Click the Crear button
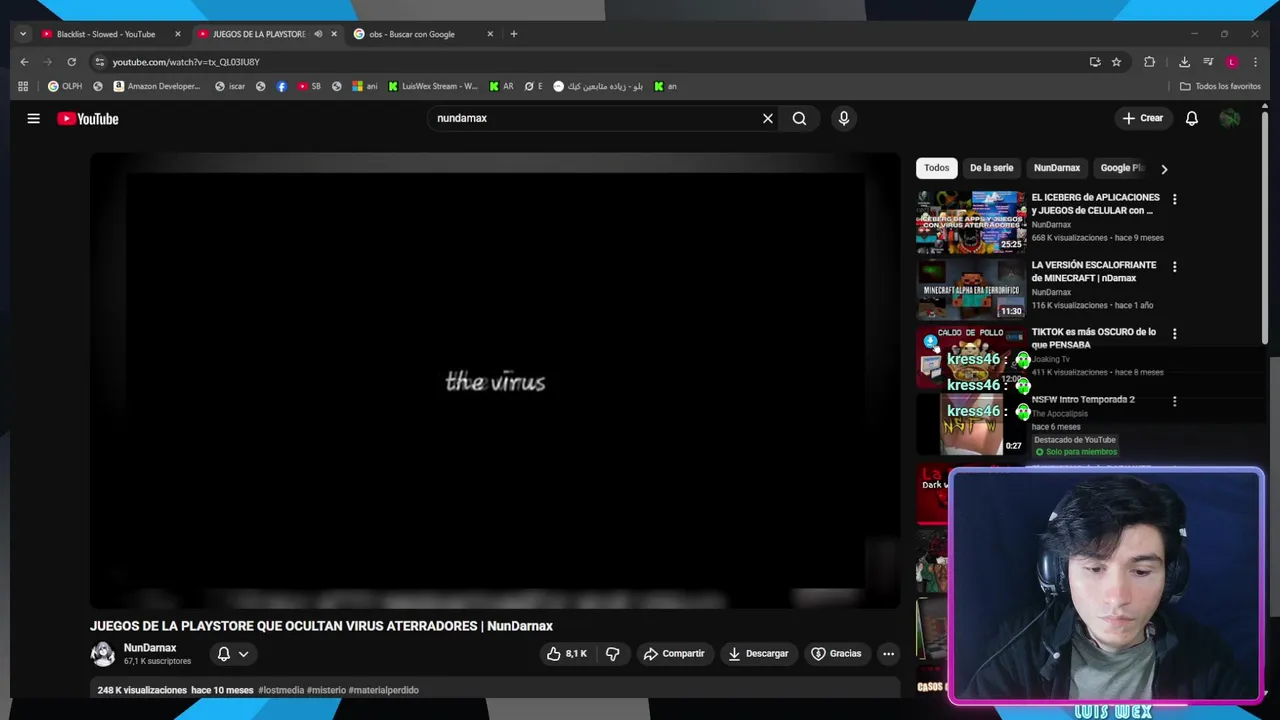 [1142, 118]
